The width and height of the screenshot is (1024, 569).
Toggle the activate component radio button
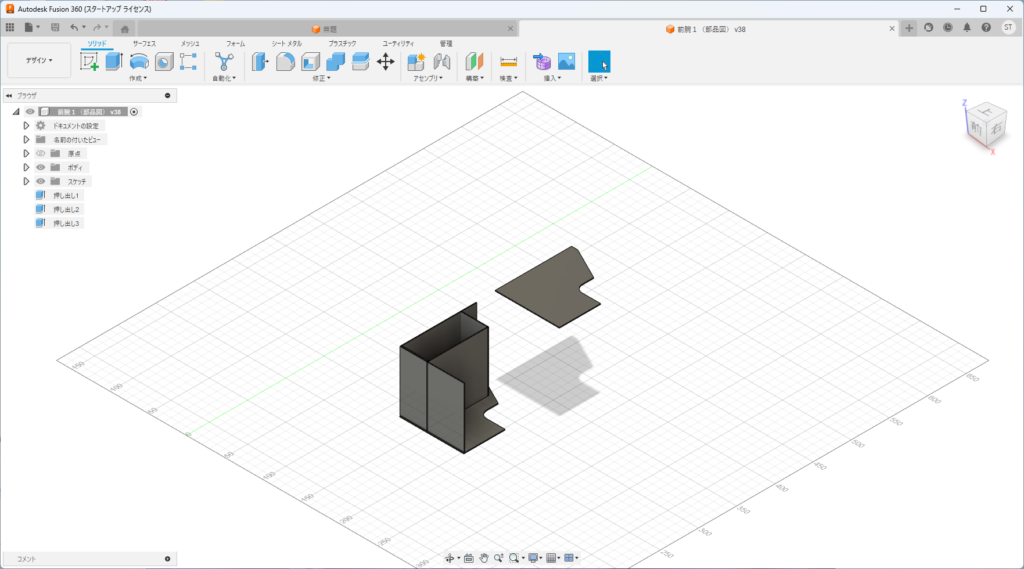[x=134, y=112]
